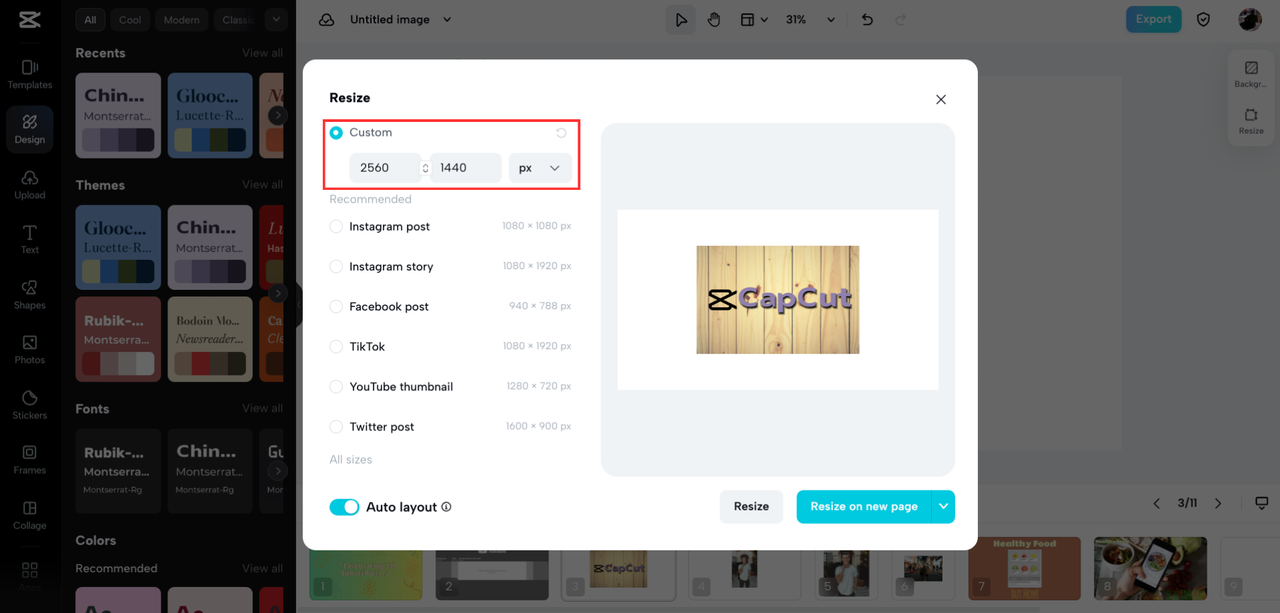Viewport: 1280px width, 613px height.
Task: Select the hand pan tool
Action: tap(714, 19)
